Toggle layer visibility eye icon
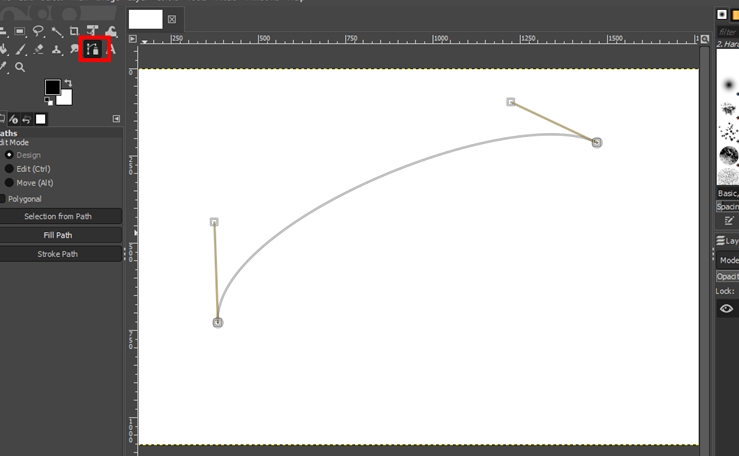Viewport: 739px width, 456px height. tap(727, 309)
